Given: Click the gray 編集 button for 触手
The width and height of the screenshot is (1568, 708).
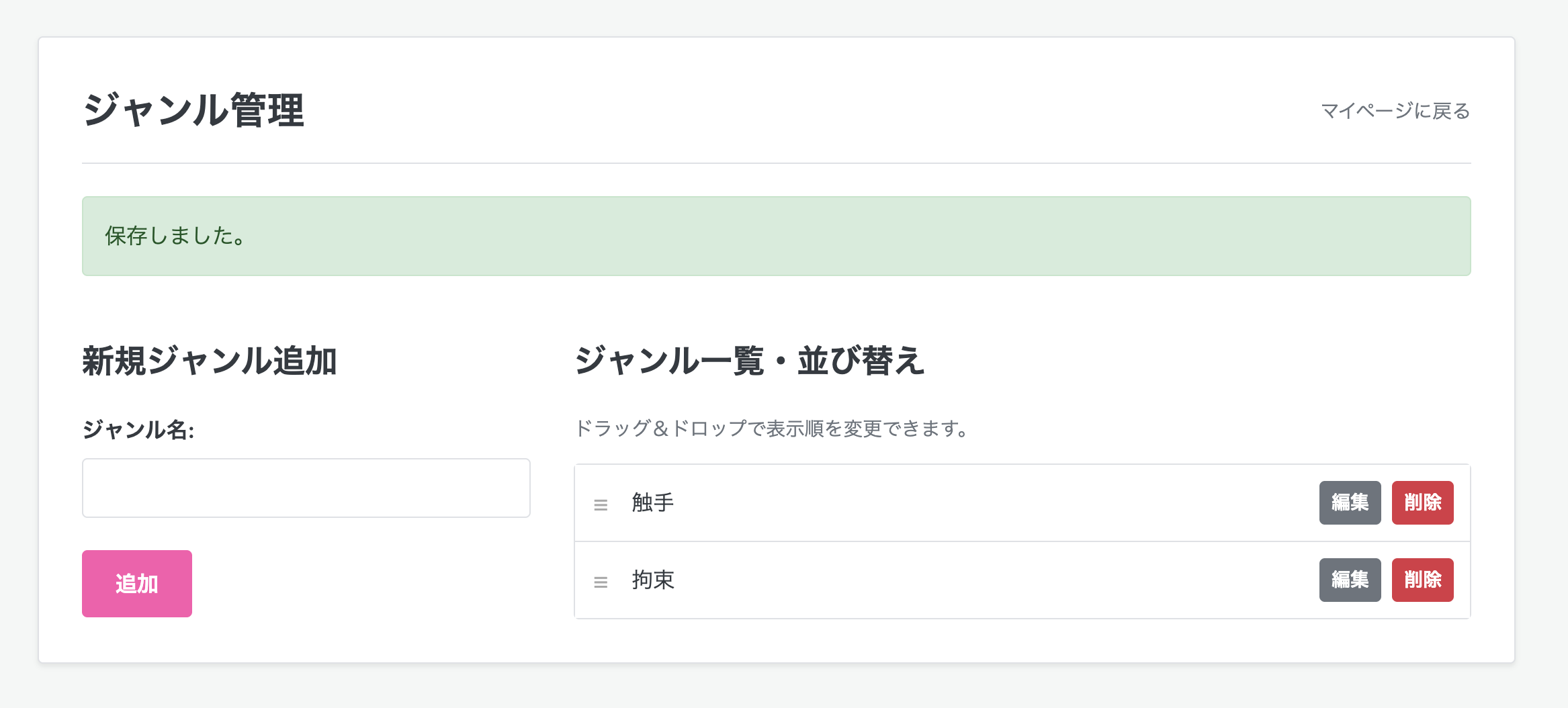Looking at the screenshot, I should (1350, 502).
